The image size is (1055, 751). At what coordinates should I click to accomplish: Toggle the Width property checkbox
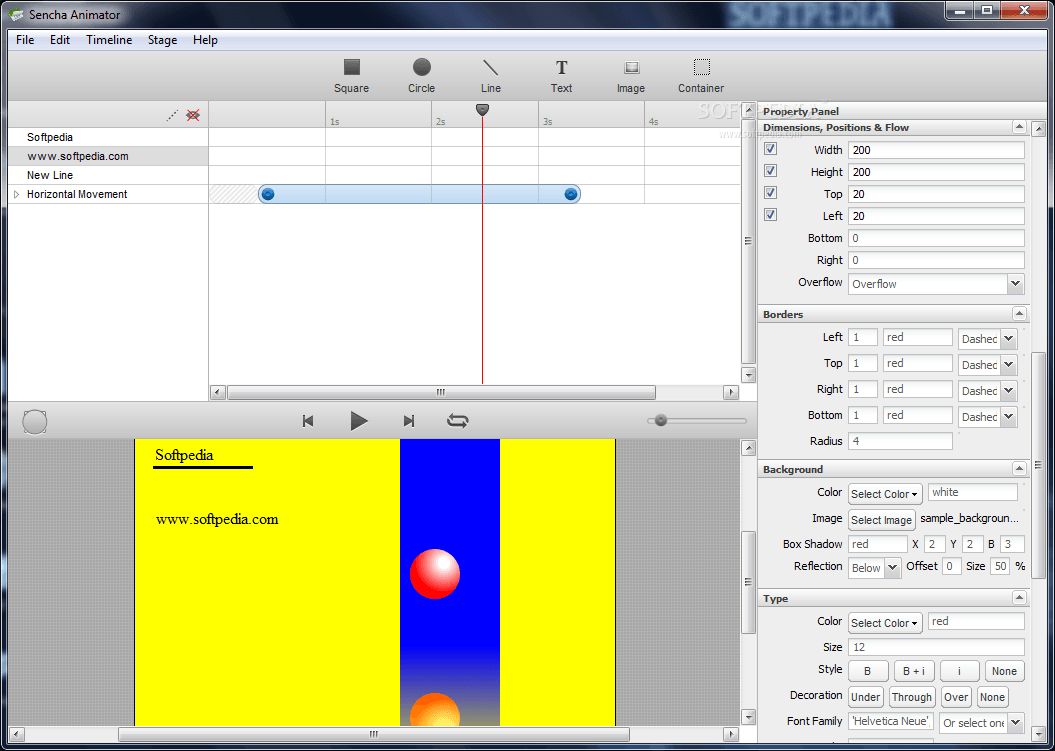point(770,149)
